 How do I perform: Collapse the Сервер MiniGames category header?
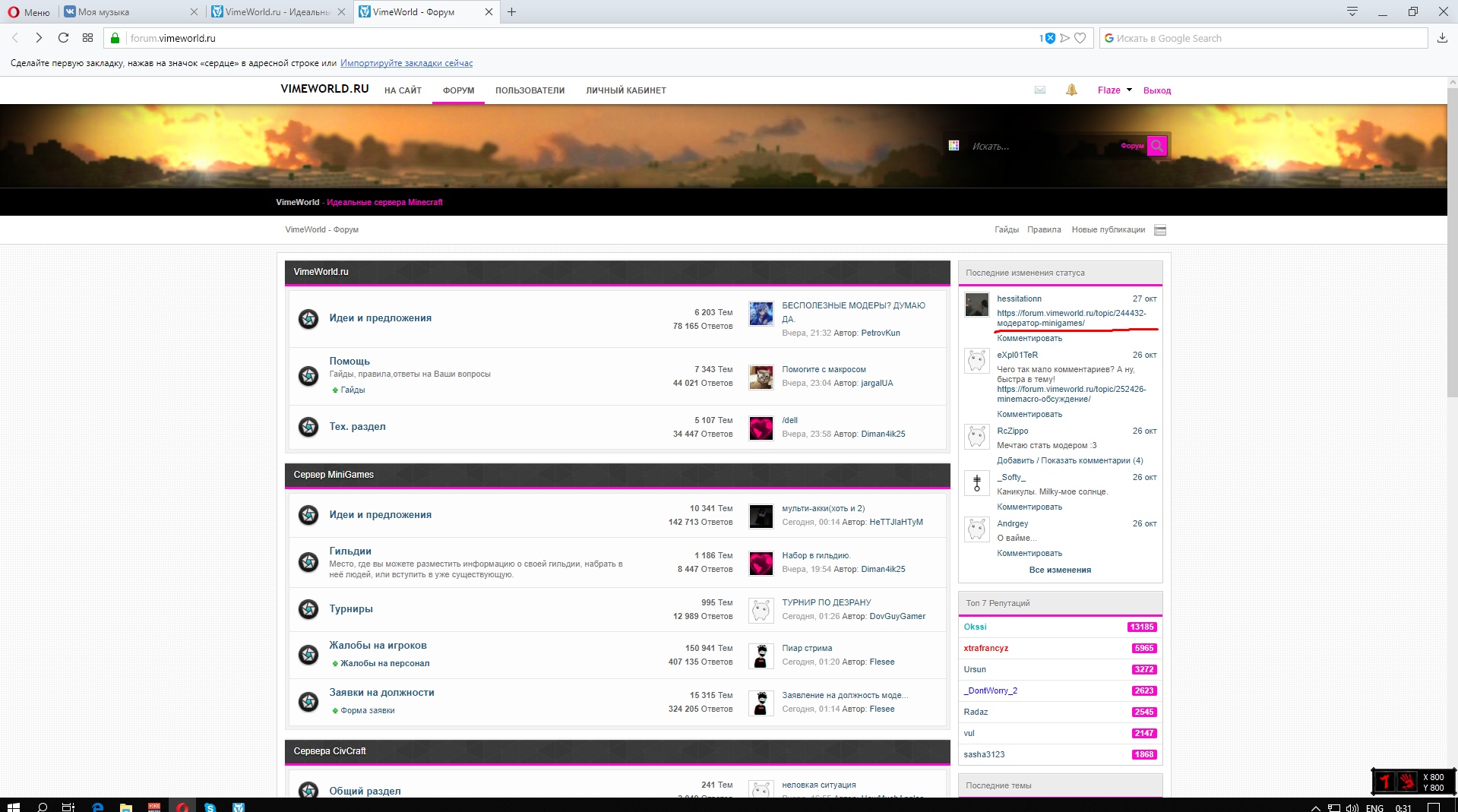(617, 475)
